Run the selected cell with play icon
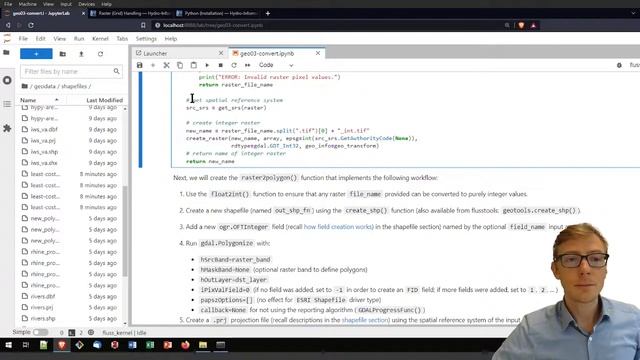This screenshot has height=360, width=640. click(207, 65)
